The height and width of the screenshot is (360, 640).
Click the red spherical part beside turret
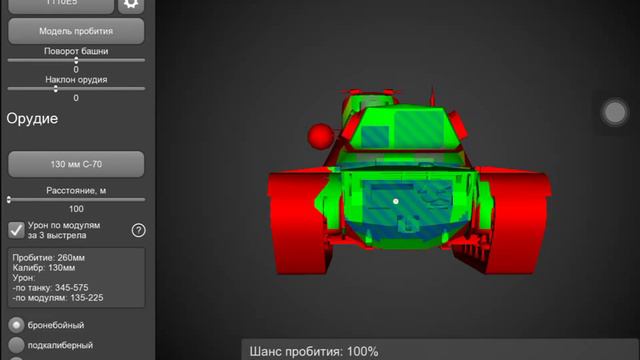[x=320, y=136]
